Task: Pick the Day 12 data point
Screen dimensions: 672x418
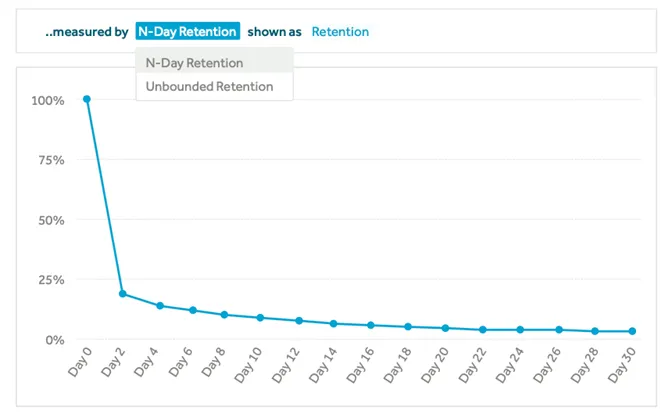Action: 299,321
